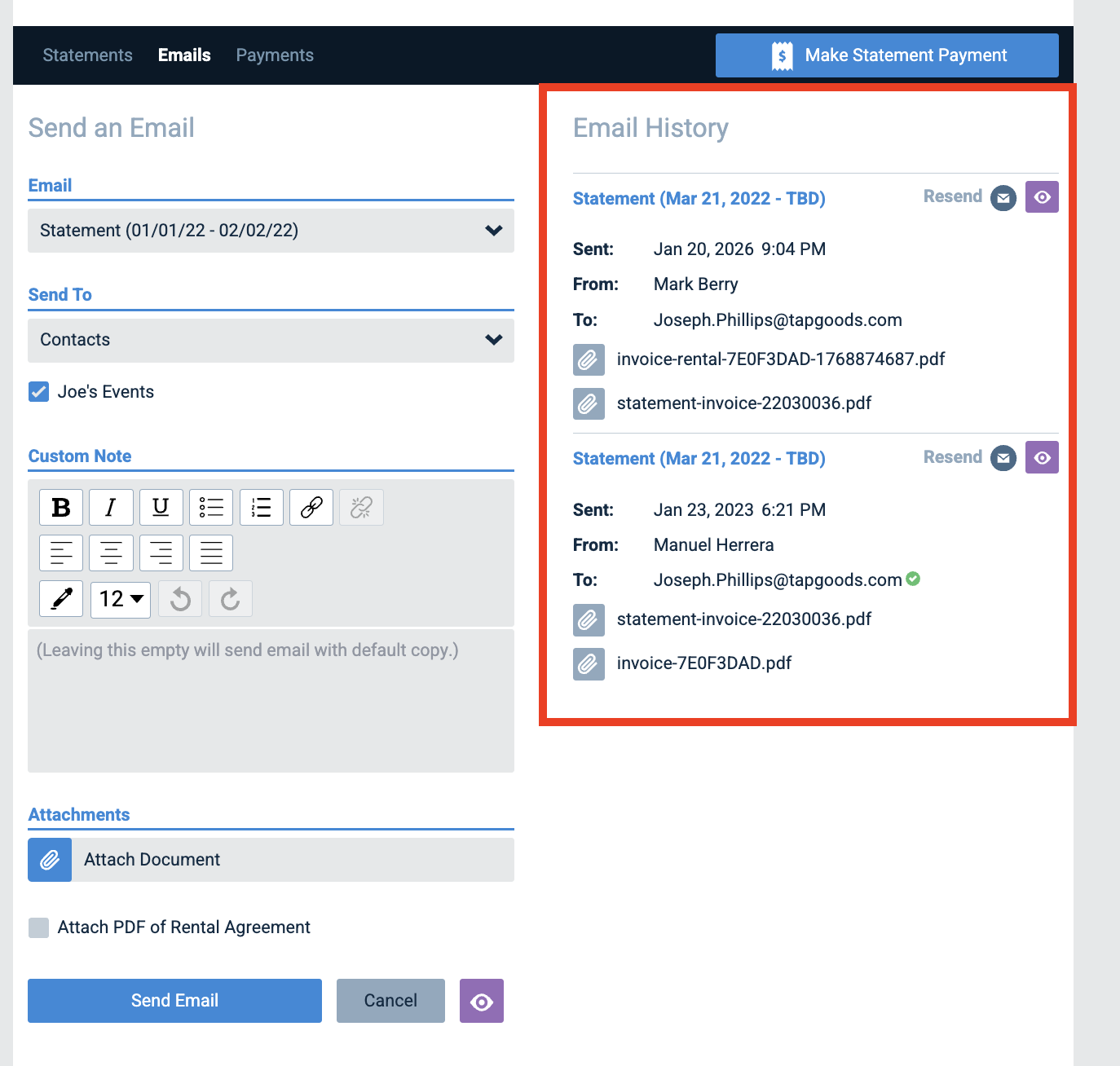The width and height of the screenshot is (1120, 1066).
Task: Go to the Payments tab
Action: tap(275, 55)
